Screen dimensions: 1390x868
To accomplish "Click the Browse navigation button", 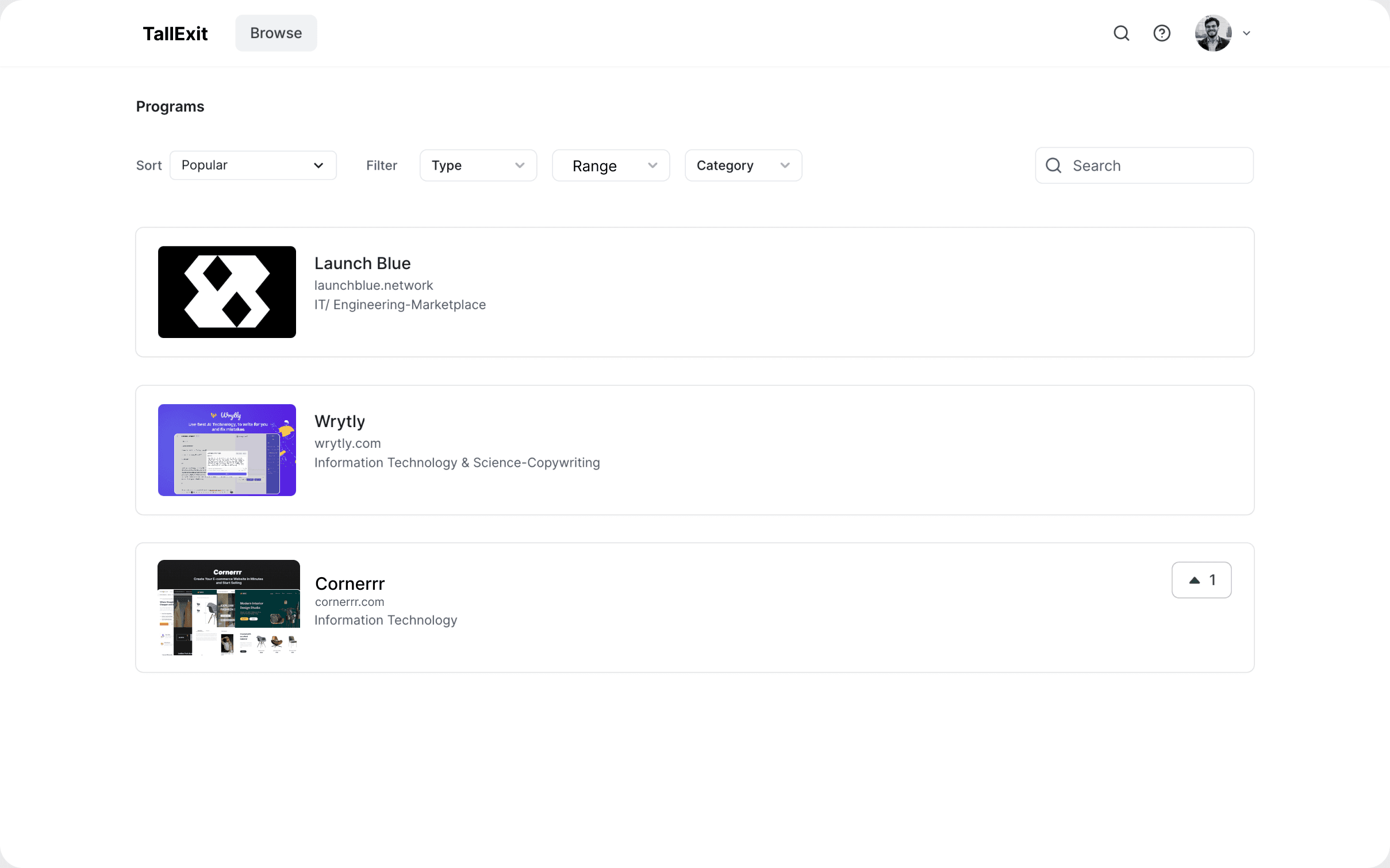I will point(275,33).
